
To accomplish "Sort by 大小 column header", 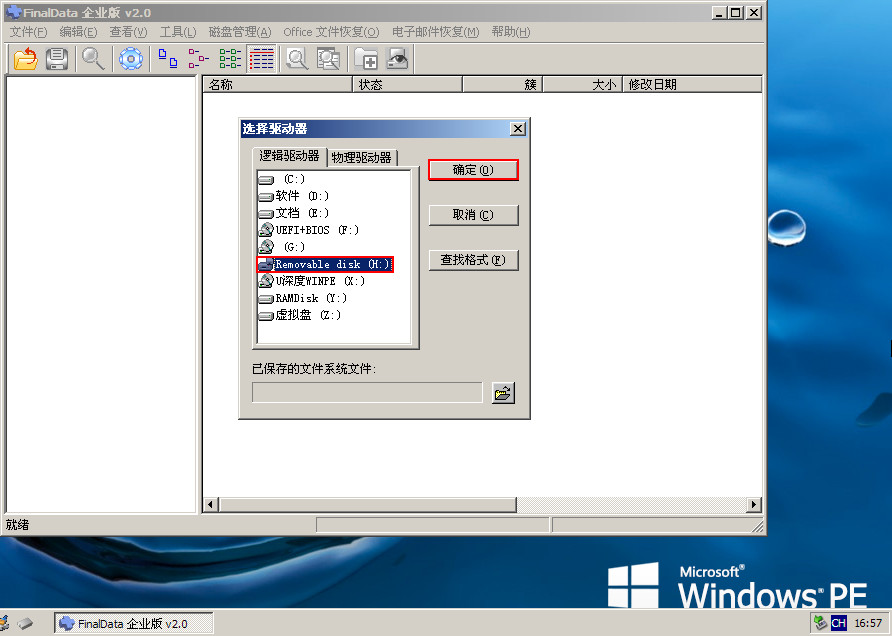I will (x=583, y=85).
